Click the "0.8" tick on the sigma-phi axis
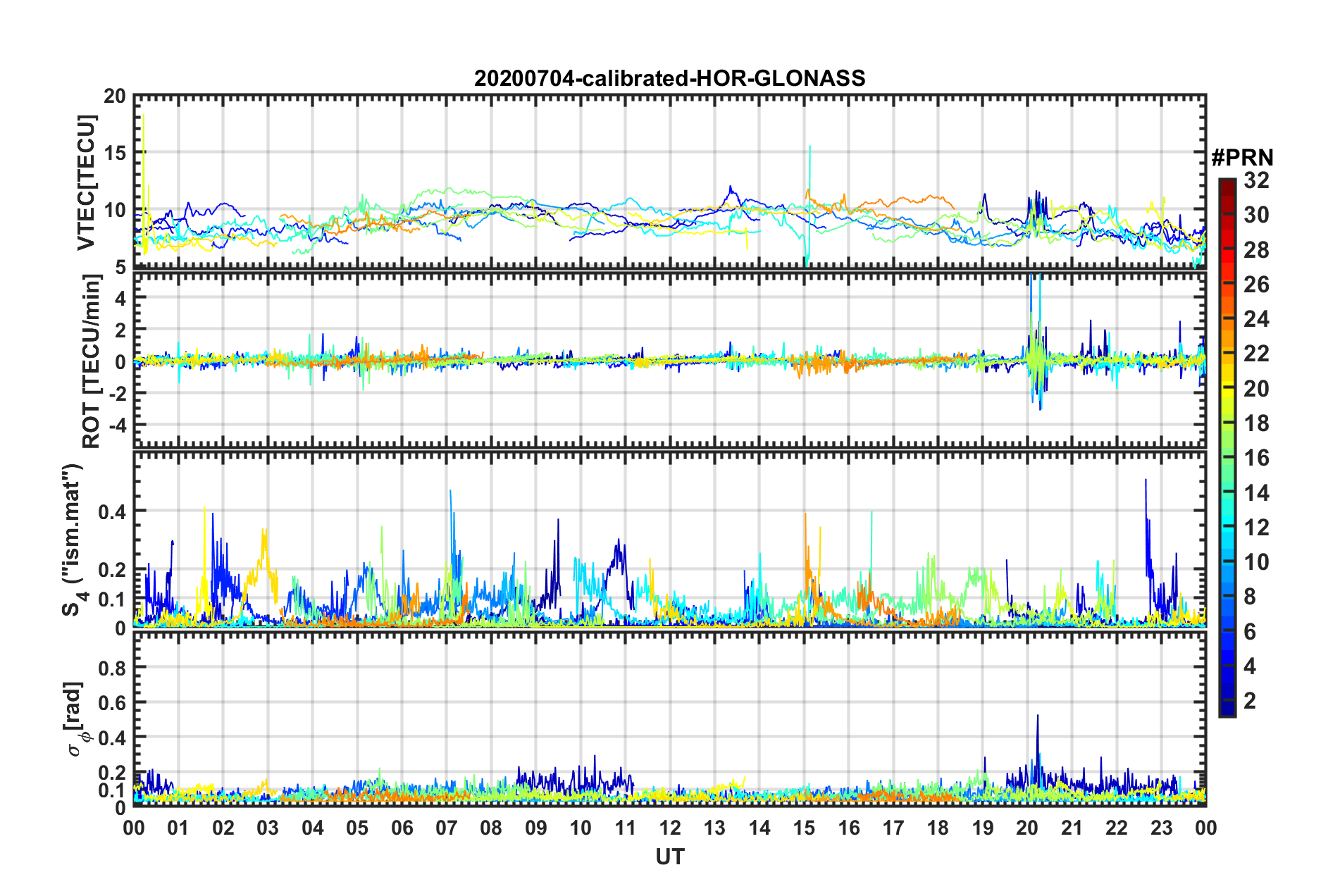The width and height of the screenshot is (1340, 896). [113, 667]
